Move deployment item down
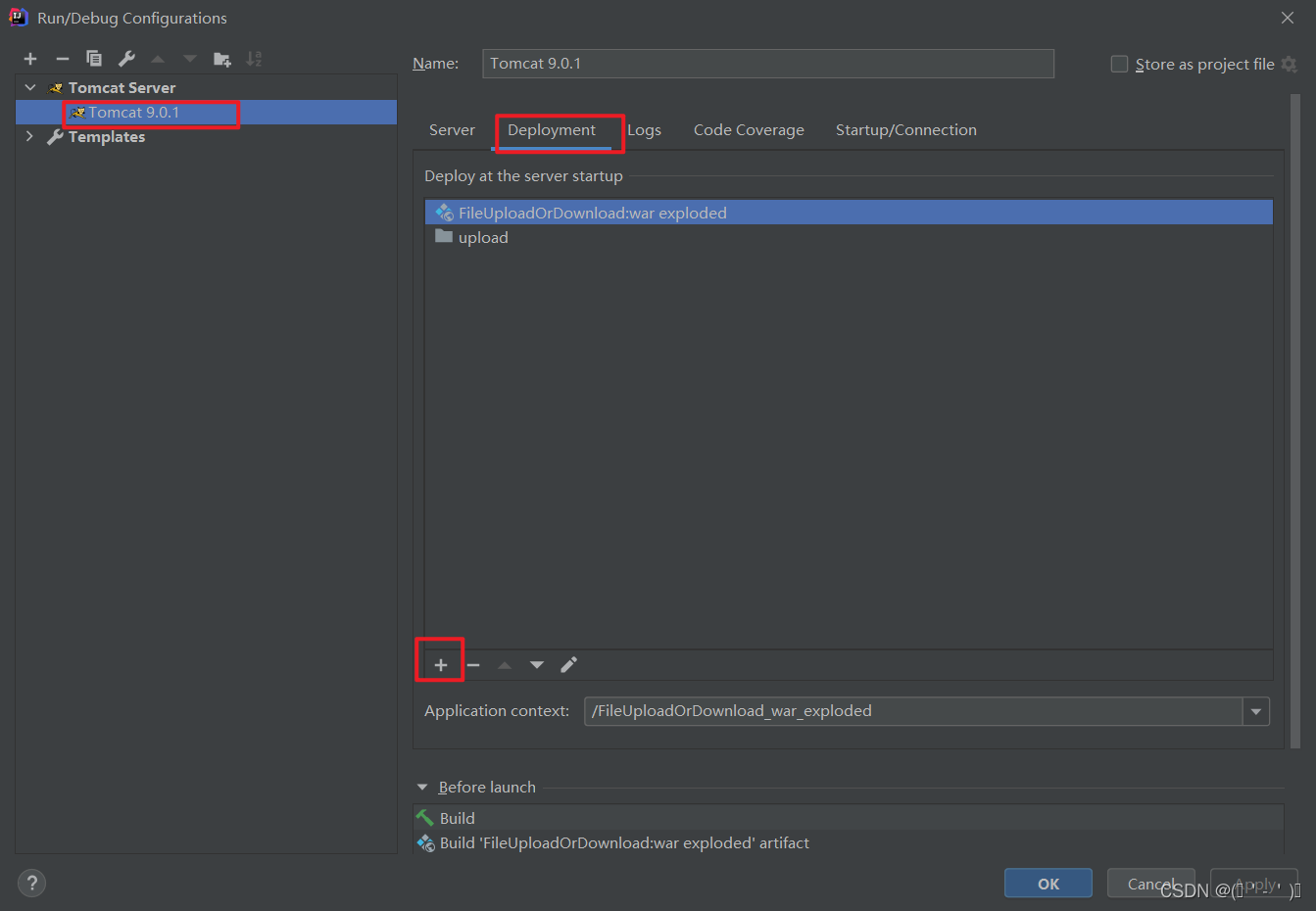This screenshot has height=911, width=1316. [x=537, y=665]
